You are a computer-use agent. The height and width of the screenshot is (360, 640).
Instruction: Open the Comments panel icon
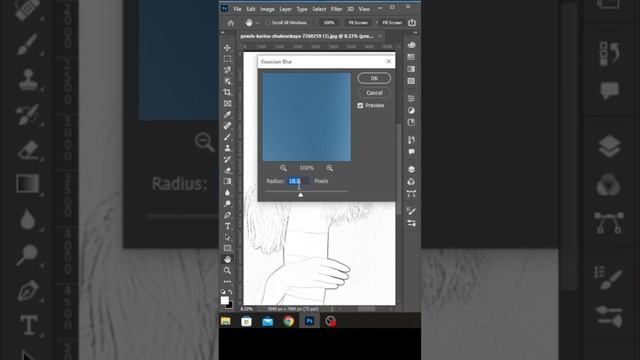pos(411,152)
